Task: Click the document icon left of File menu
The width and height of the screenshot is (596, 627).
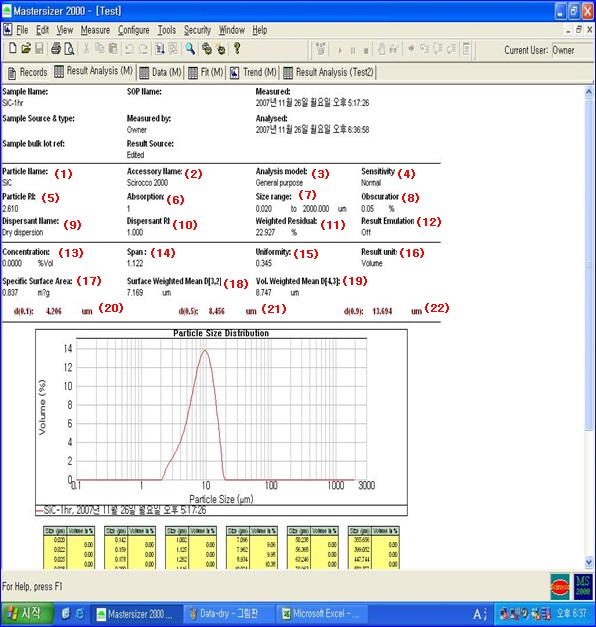Action: [x=7, y=30]
